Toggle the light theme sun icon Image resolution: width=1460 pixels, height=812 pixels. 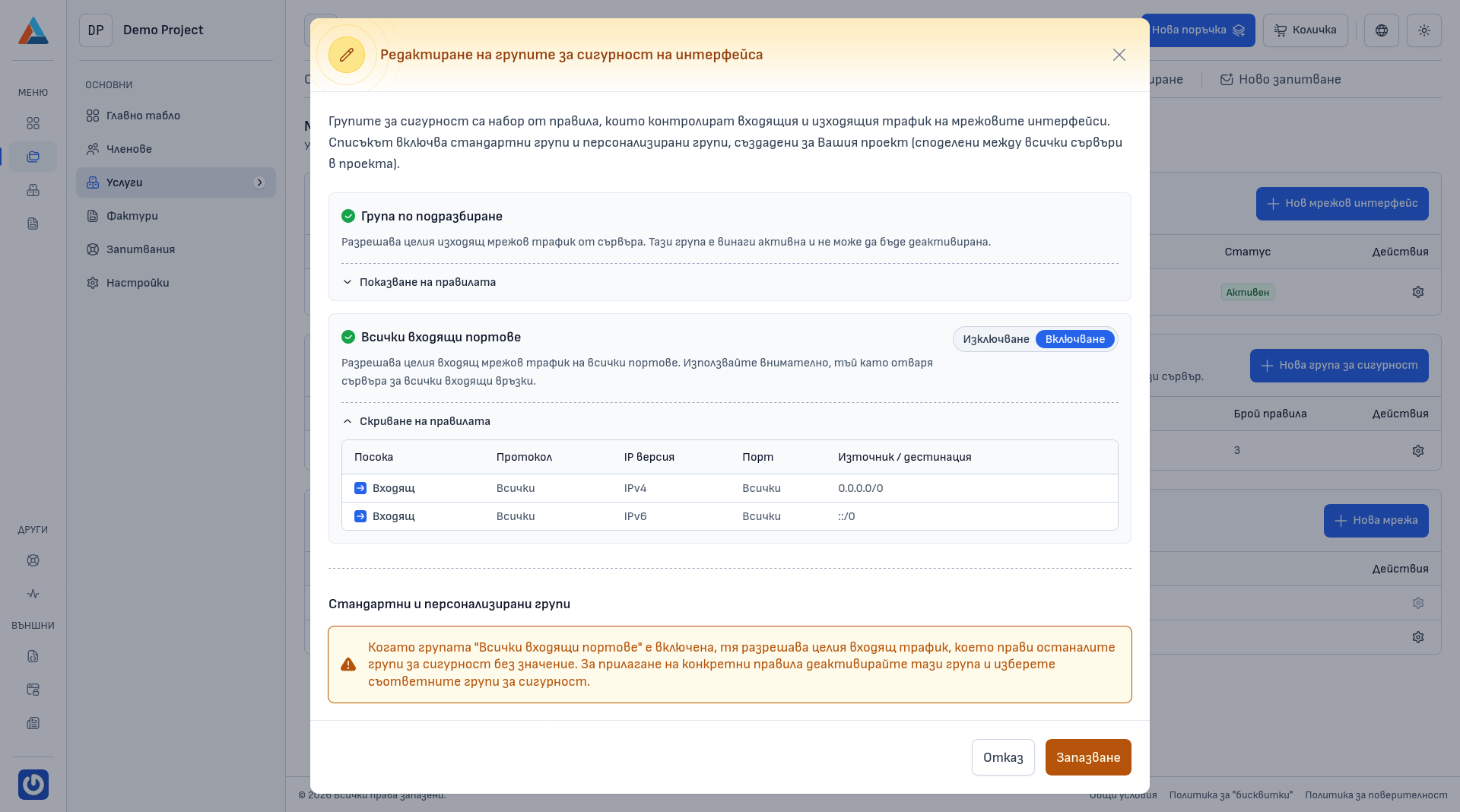1423,30
